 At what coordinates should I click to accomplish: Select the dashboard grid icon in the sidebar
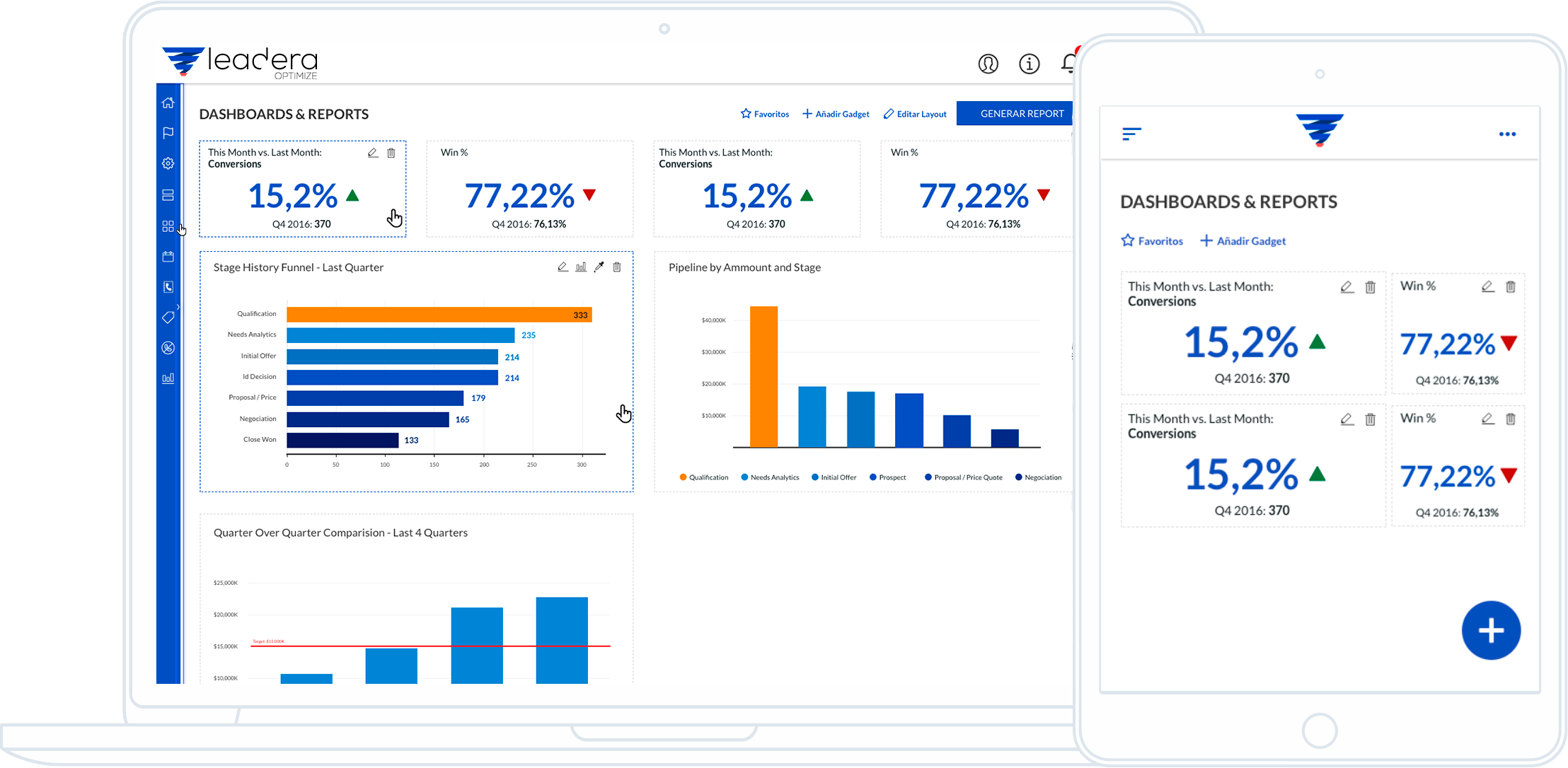[x=168, y=226]
